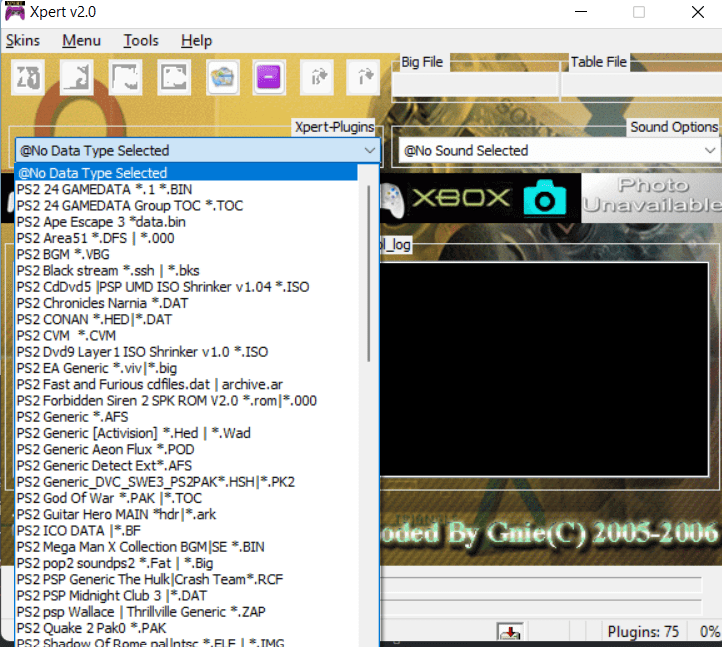
Task: Select 'PS2 Guitar Hero MAIN *hdr|*.ark'
Action: click(186, 514)
